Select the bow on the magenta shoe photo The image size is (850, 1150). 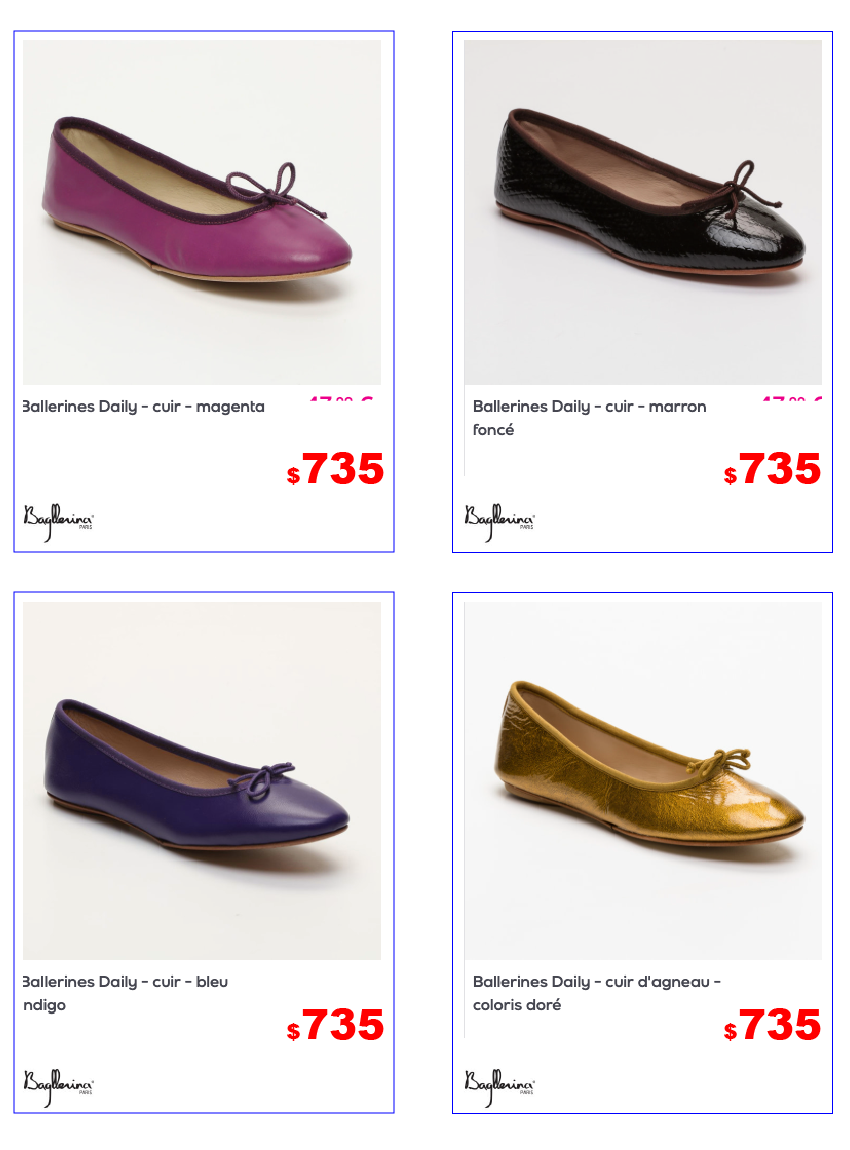tap(275, 189)
